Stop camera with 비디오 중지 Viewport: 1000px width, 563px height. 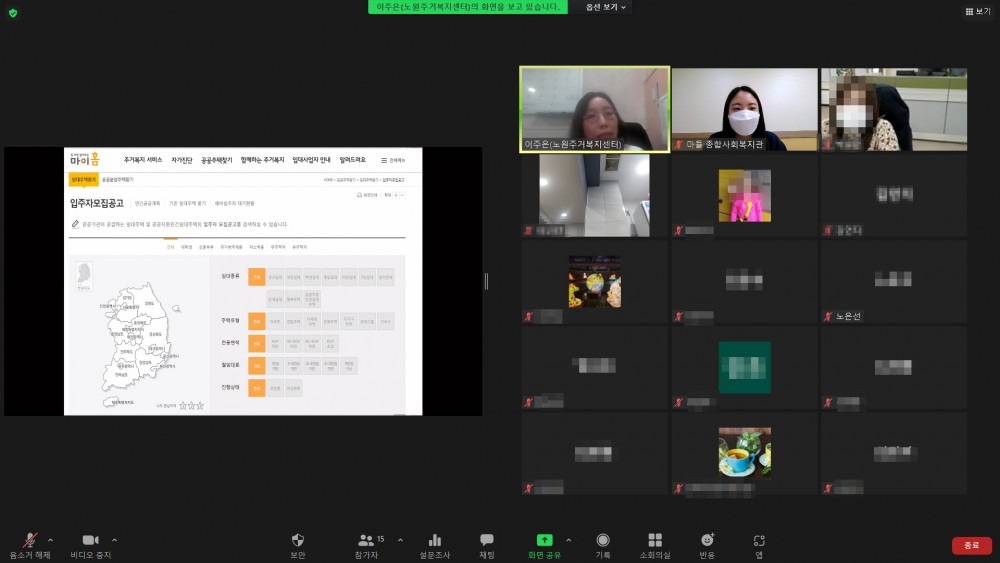[90, 541]
